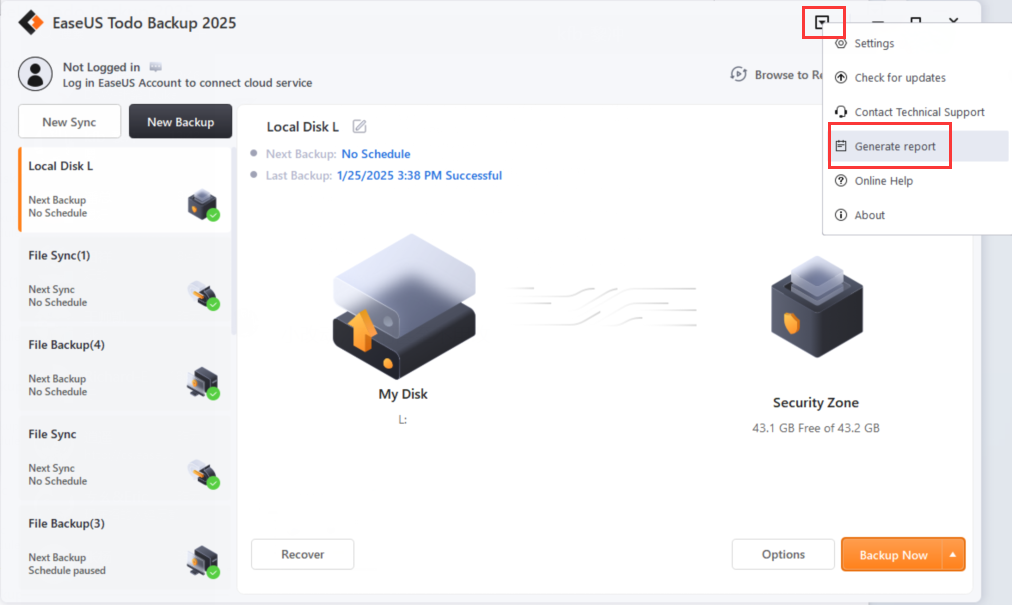
Task: Click the Local Disk L disk backup icon
Action: pos(203,205)
